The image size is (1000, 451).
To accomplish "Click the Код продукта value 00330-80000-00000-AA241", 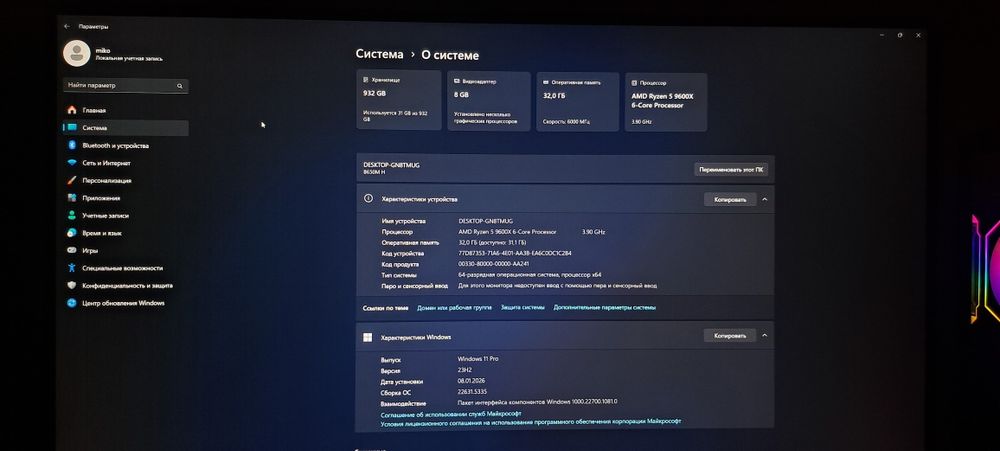I will pyautogui.click(x=494, y=264).
